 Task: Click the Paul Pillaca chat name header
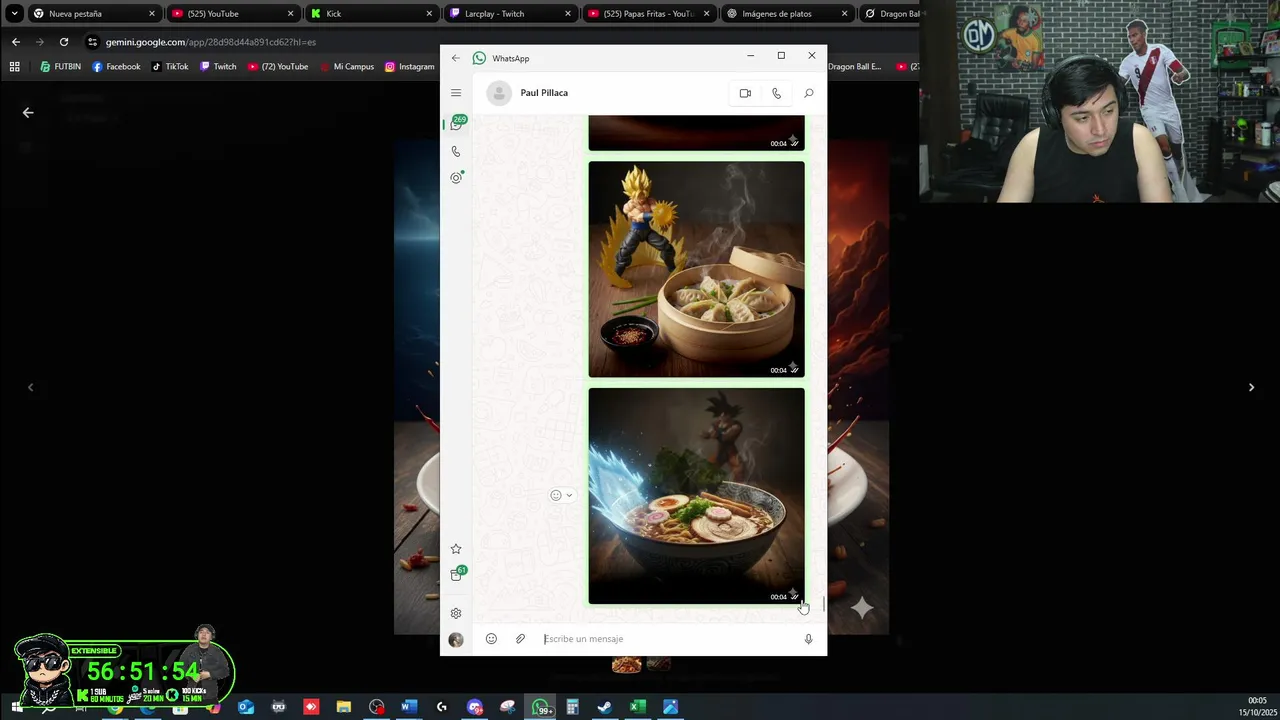544,93
